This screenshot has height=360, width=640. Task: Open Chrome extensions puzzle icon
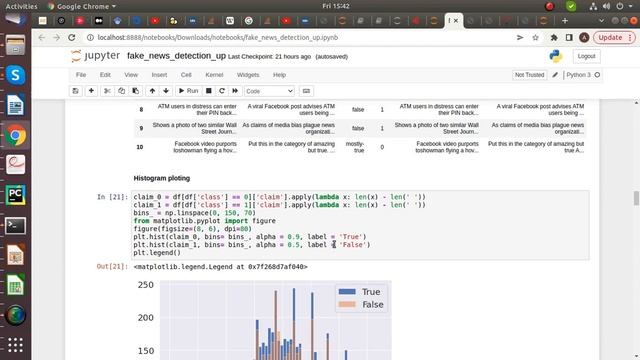[x=554, y=38]
